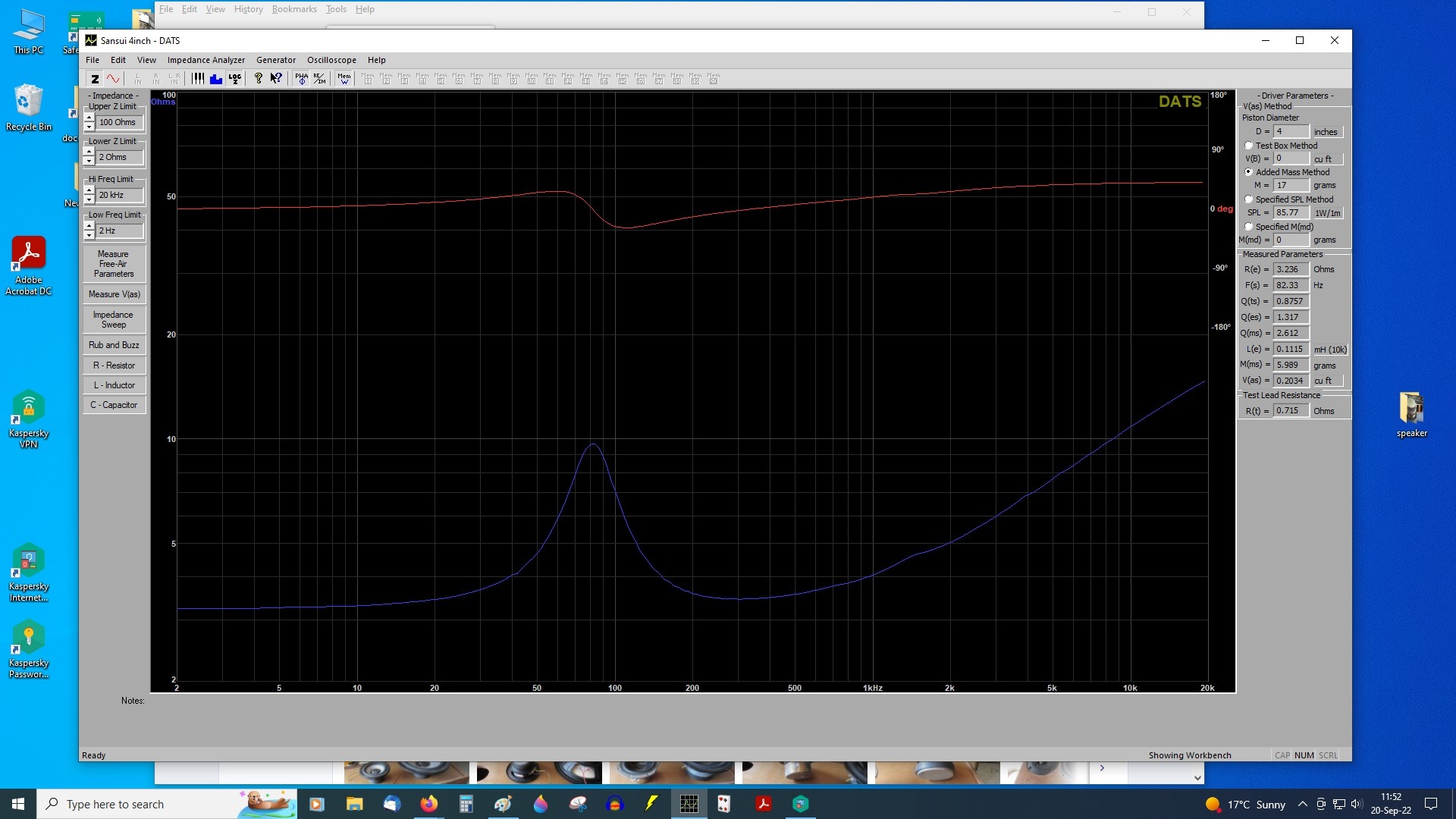Open the Generator menu

276,60
